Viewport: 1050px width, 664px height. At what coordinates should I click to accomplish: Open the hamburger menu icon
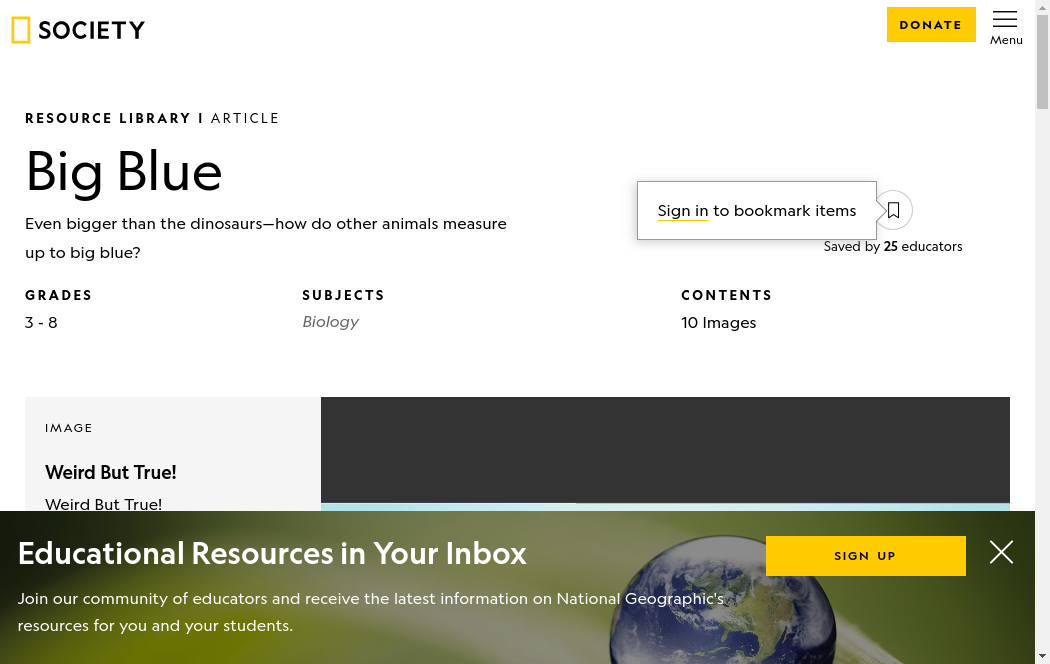tap(1005, 19)
